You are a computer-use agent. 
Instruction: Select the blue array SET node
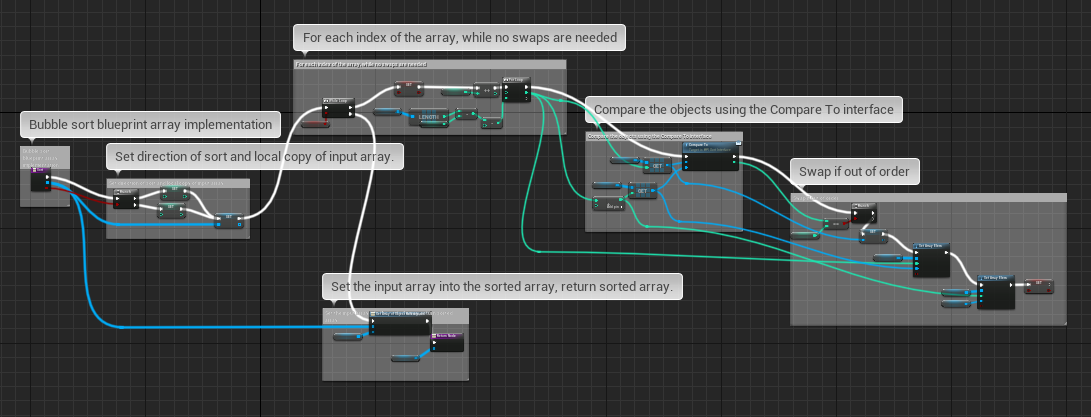coord(228,221)
